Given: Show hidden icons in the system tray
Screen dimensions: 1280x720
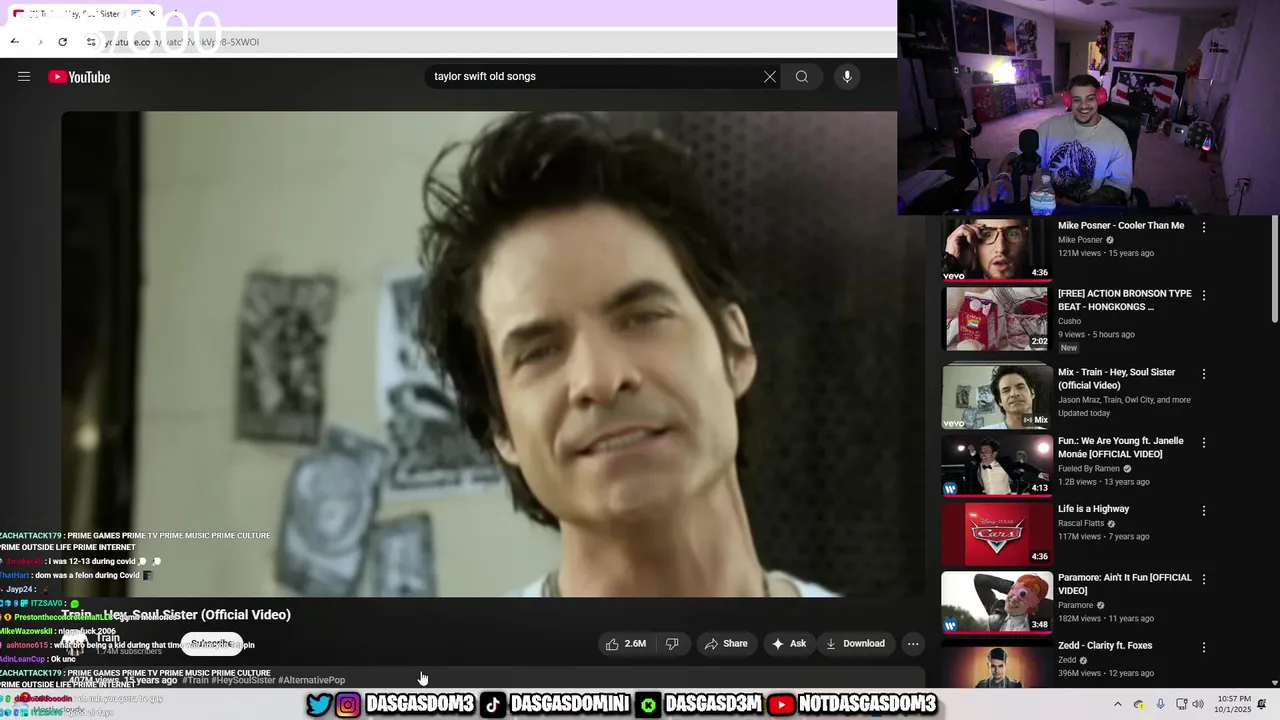Looking at the screenshot, I should [1118, 705].
